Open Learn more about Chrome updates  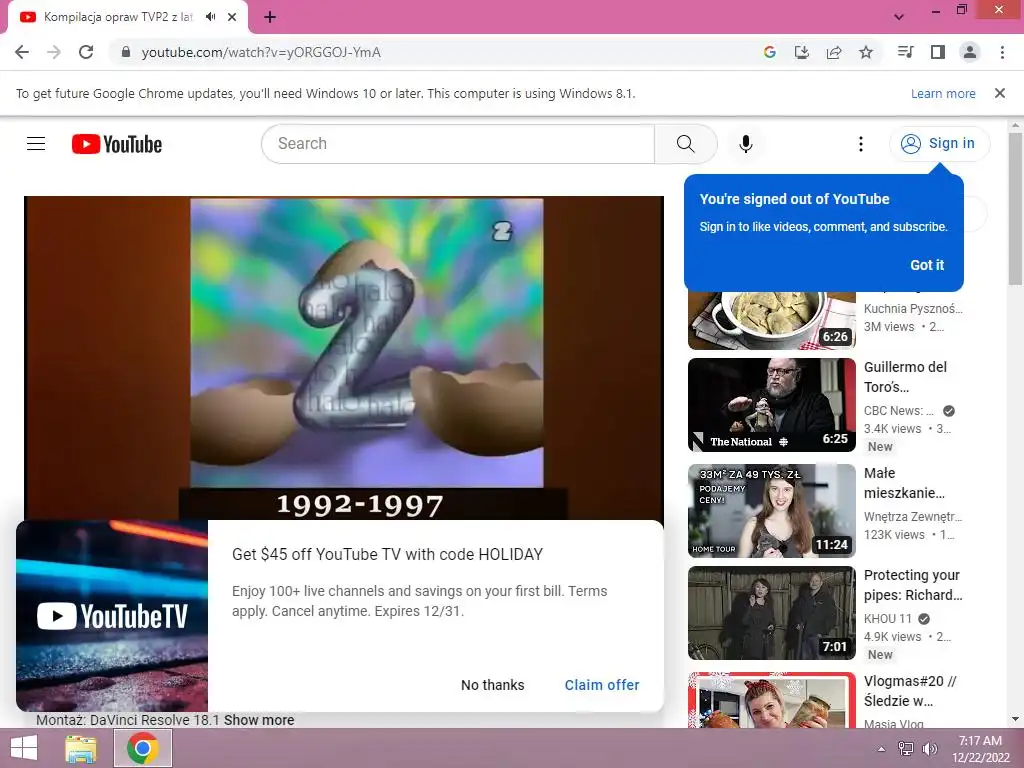click(943, 93)
